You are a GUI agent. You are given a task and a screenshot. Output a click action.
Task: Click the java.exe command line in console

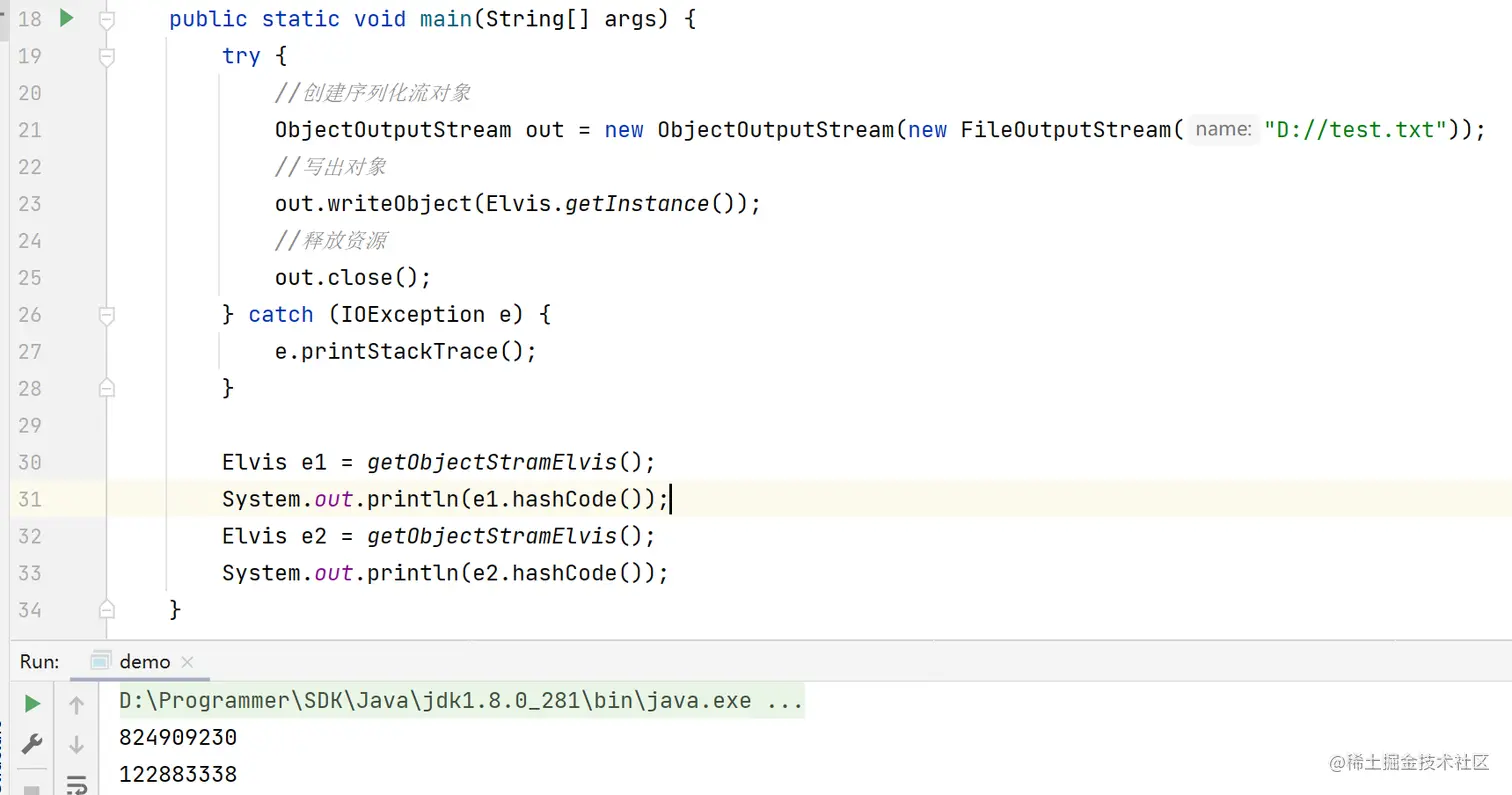pos(461,701)
